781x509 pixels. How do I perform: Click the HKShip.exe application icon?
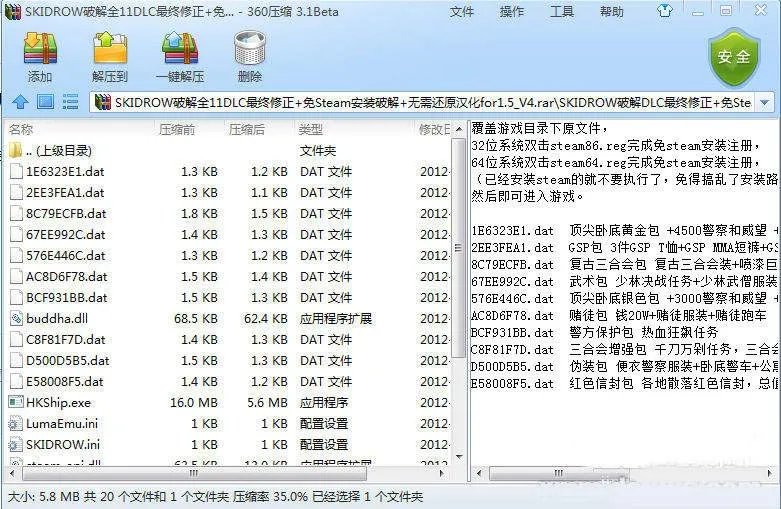[x=16, y=402]
